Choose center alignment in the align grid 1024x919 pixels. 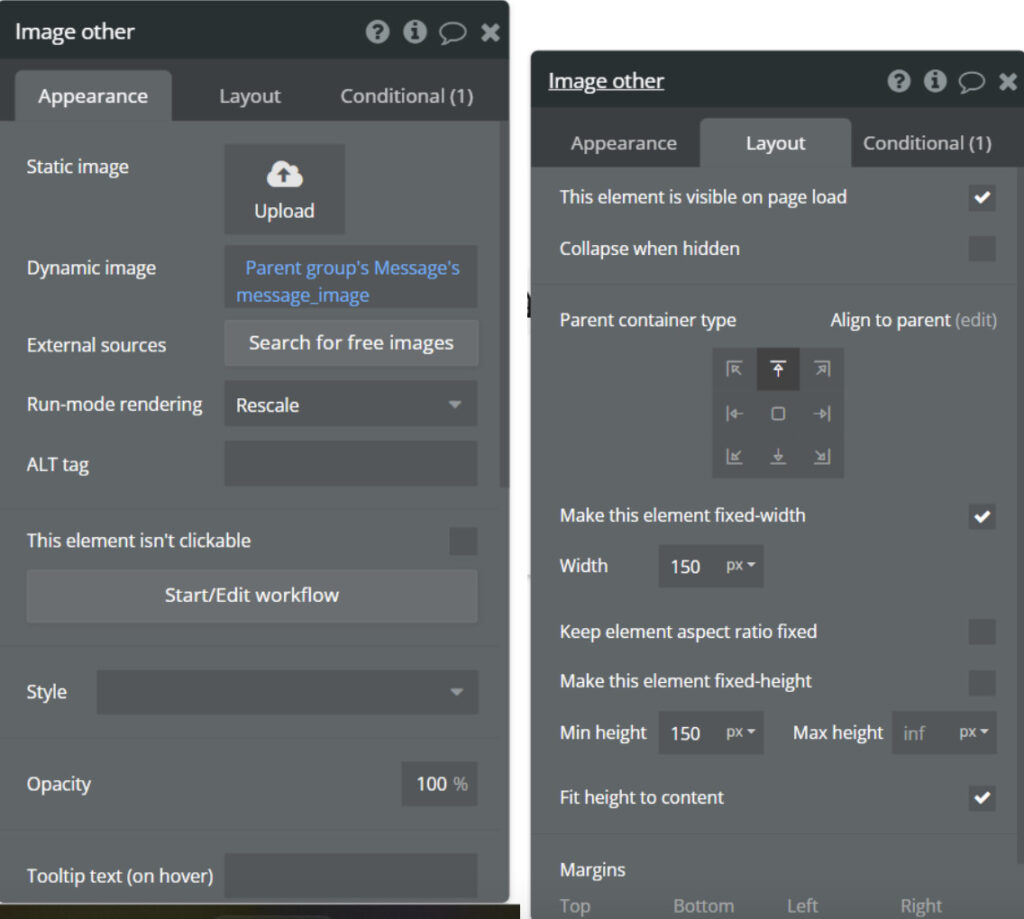click(x=778, y=414)
